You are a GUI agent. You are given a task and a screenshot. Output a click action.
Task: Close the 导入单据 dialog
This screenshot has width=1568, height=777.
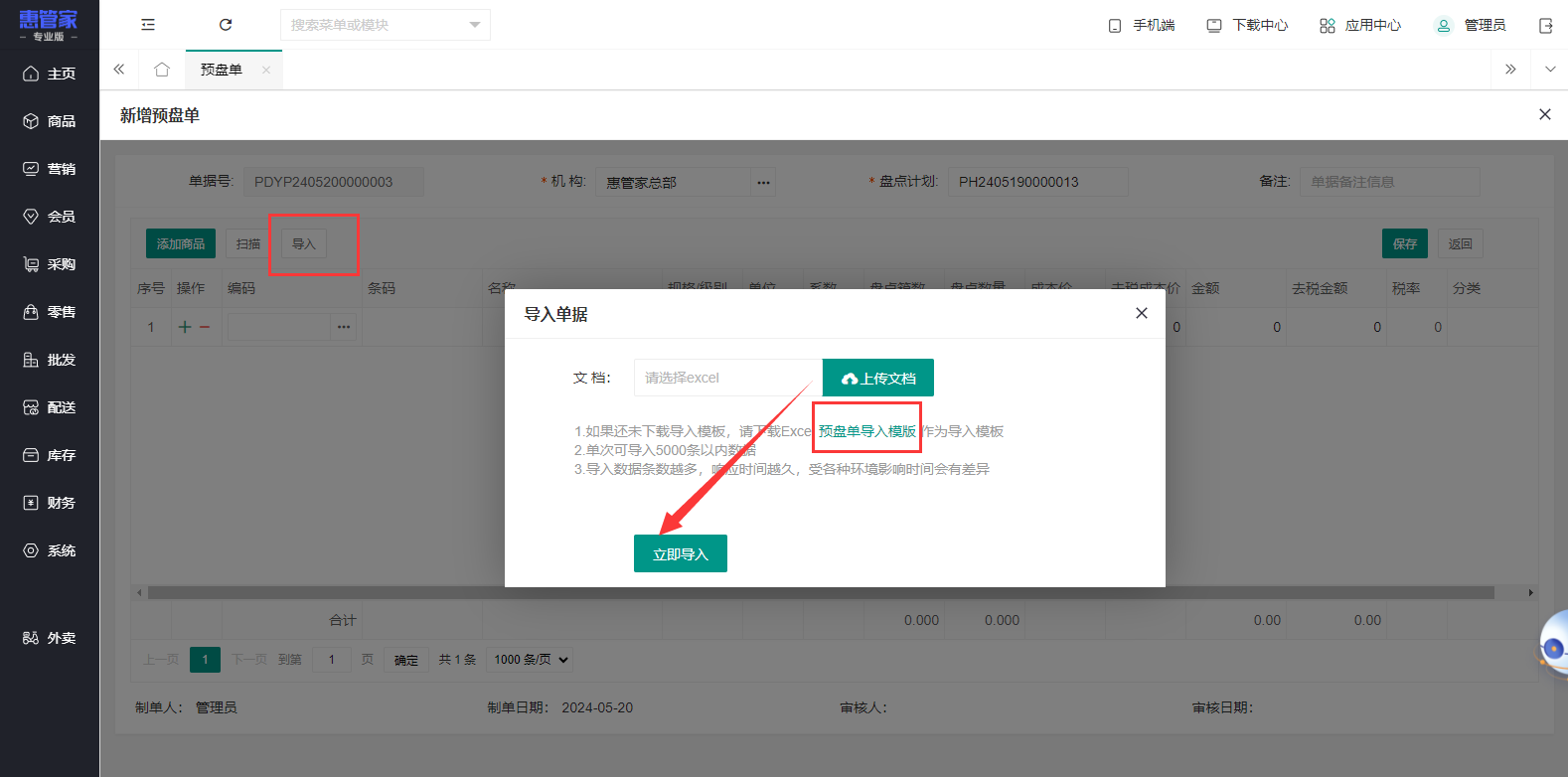pyautogui.click(x=1142, y=313)
